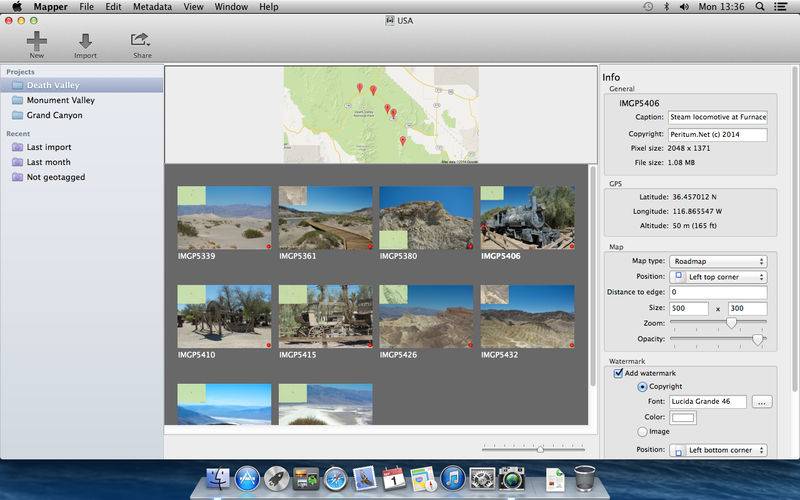Select Monument Valley project folder
800x500 pixels.
pyautogui.click(x=60, y=100)
